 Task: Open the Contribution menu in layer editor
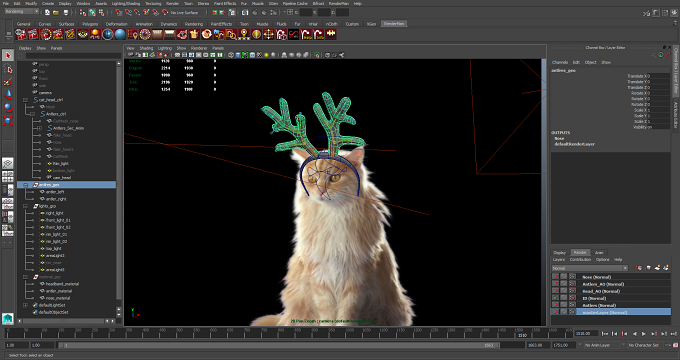[x=580, y=259]
